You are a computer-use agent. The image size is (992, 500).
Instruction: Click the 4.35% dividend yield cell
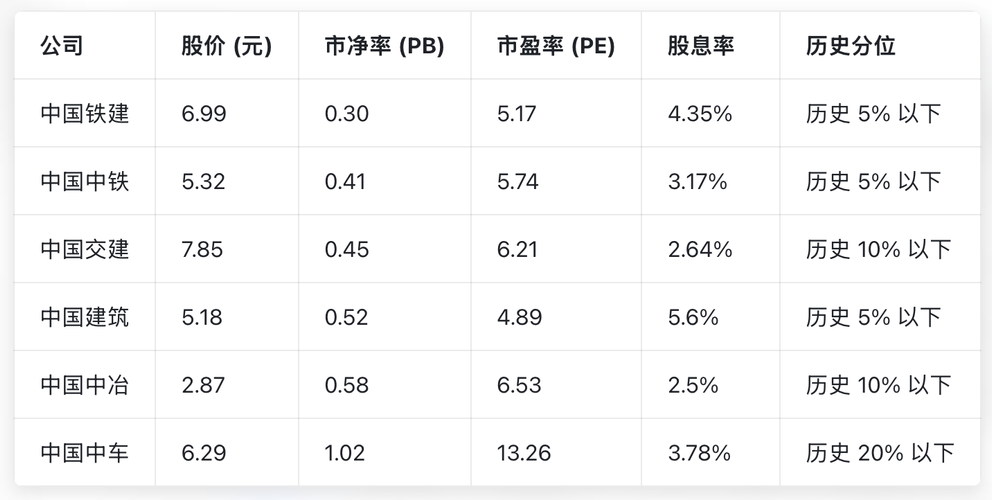[700, 114]
